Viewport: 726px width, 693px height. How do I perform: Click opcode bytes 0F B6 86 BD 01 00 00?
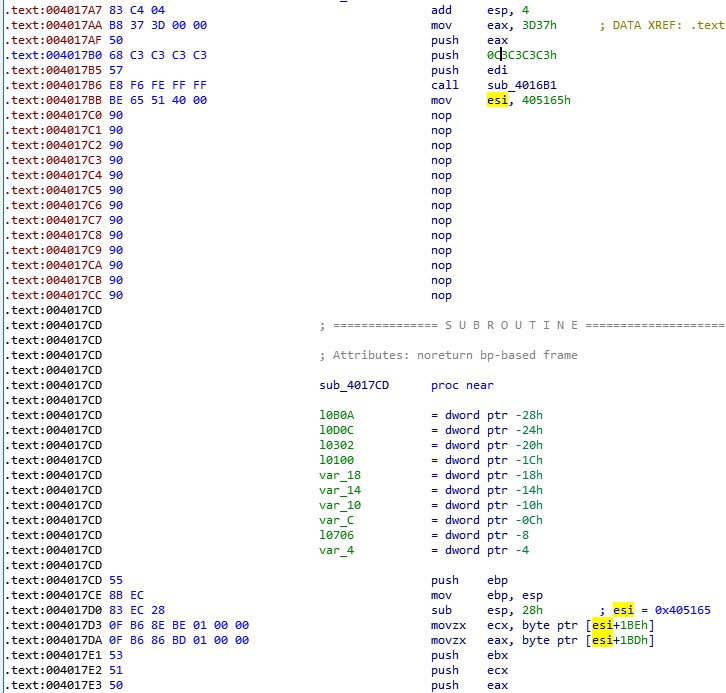(179, 640)
